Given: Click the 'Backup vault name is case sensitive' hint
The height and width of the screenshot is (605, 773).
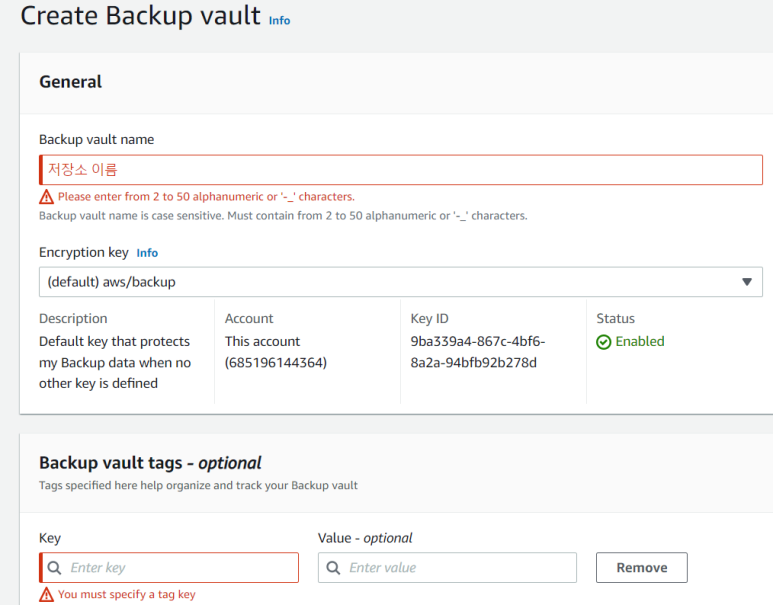Looking at the screenshot, I should coord(283,216).
